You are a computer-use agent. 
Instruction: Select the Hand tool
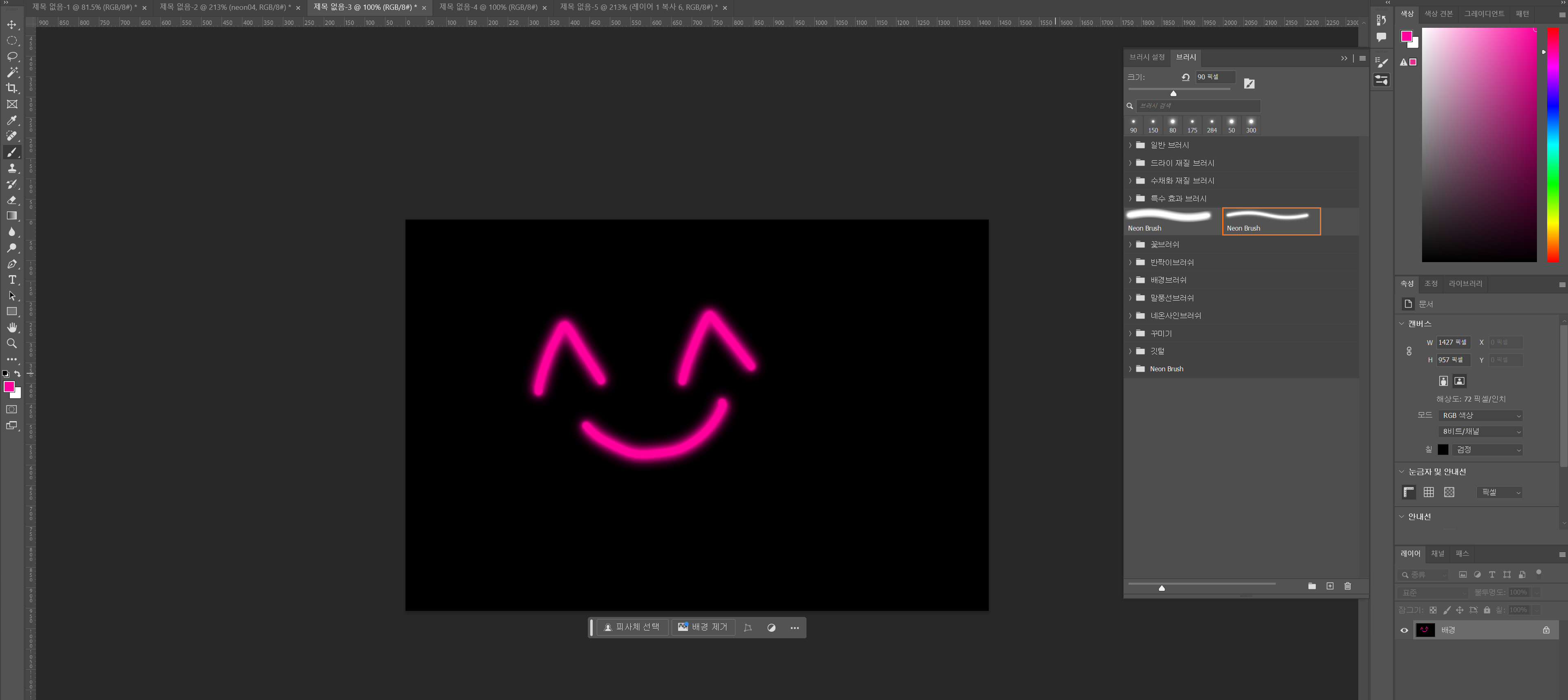tap(11, 328)
